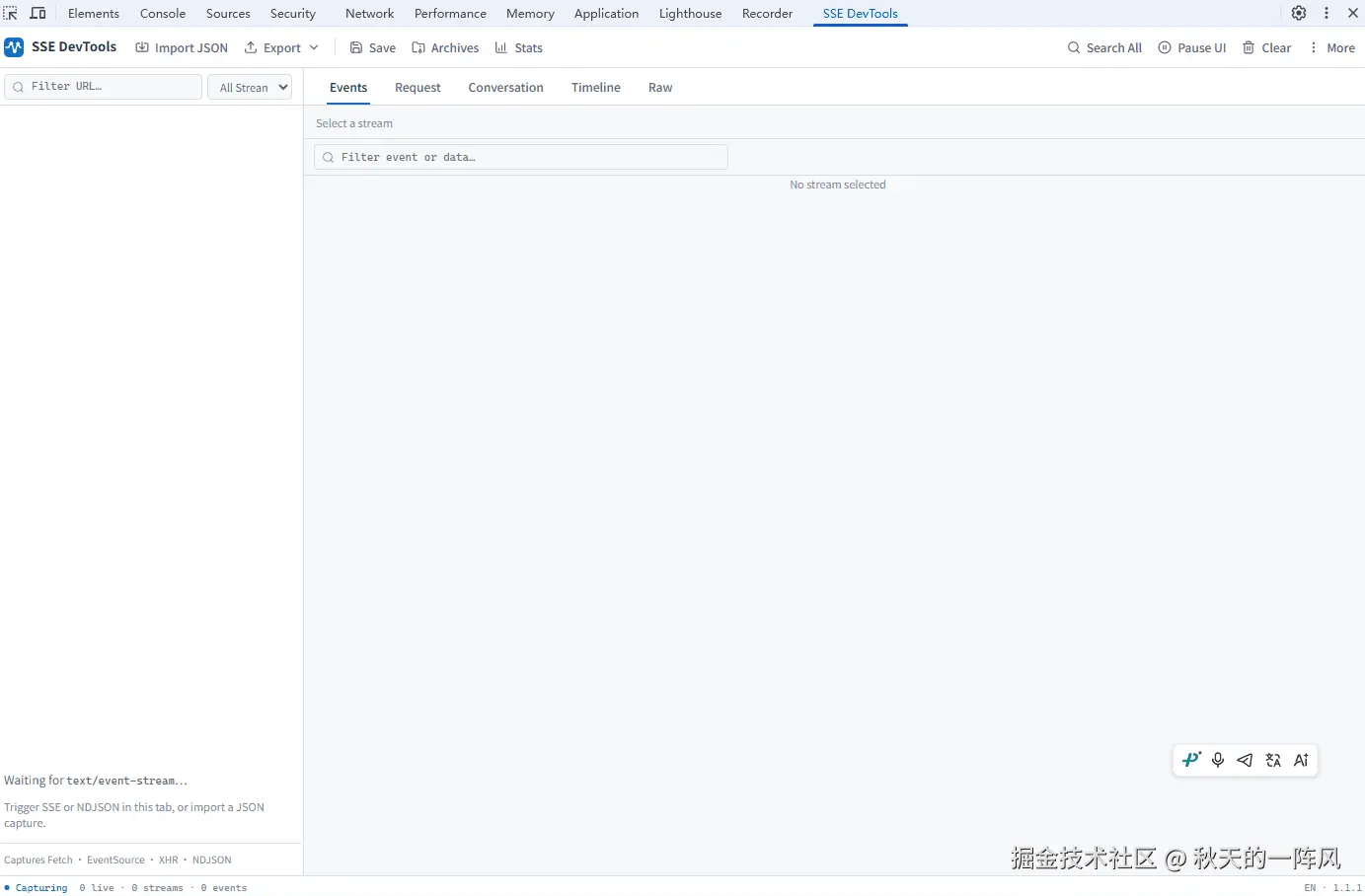Image resolution: width=1365 pixels, height=896 pixels.
Task: Click the Filter URL input field
Action: pyautogui.click(x=104, y=87)
